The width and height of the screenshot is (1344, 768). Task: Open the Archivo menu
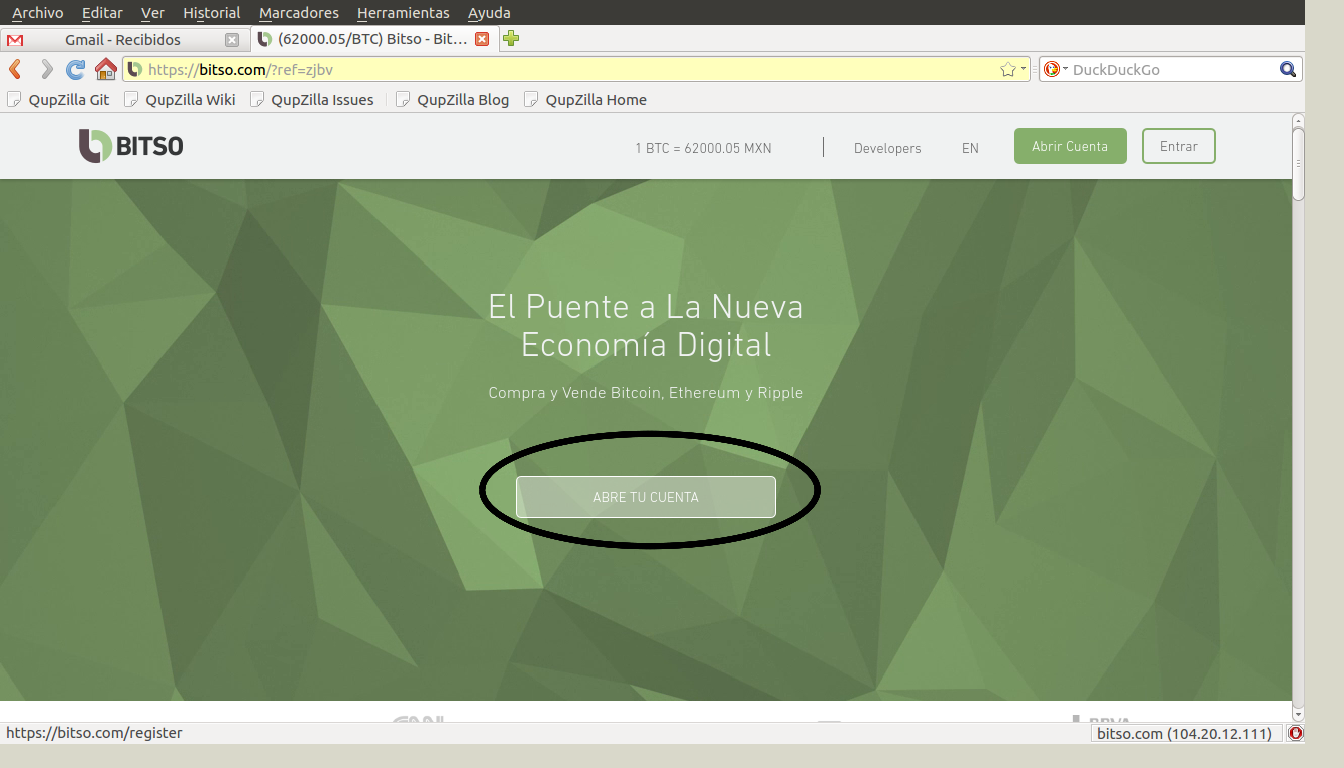click(37, 13)
